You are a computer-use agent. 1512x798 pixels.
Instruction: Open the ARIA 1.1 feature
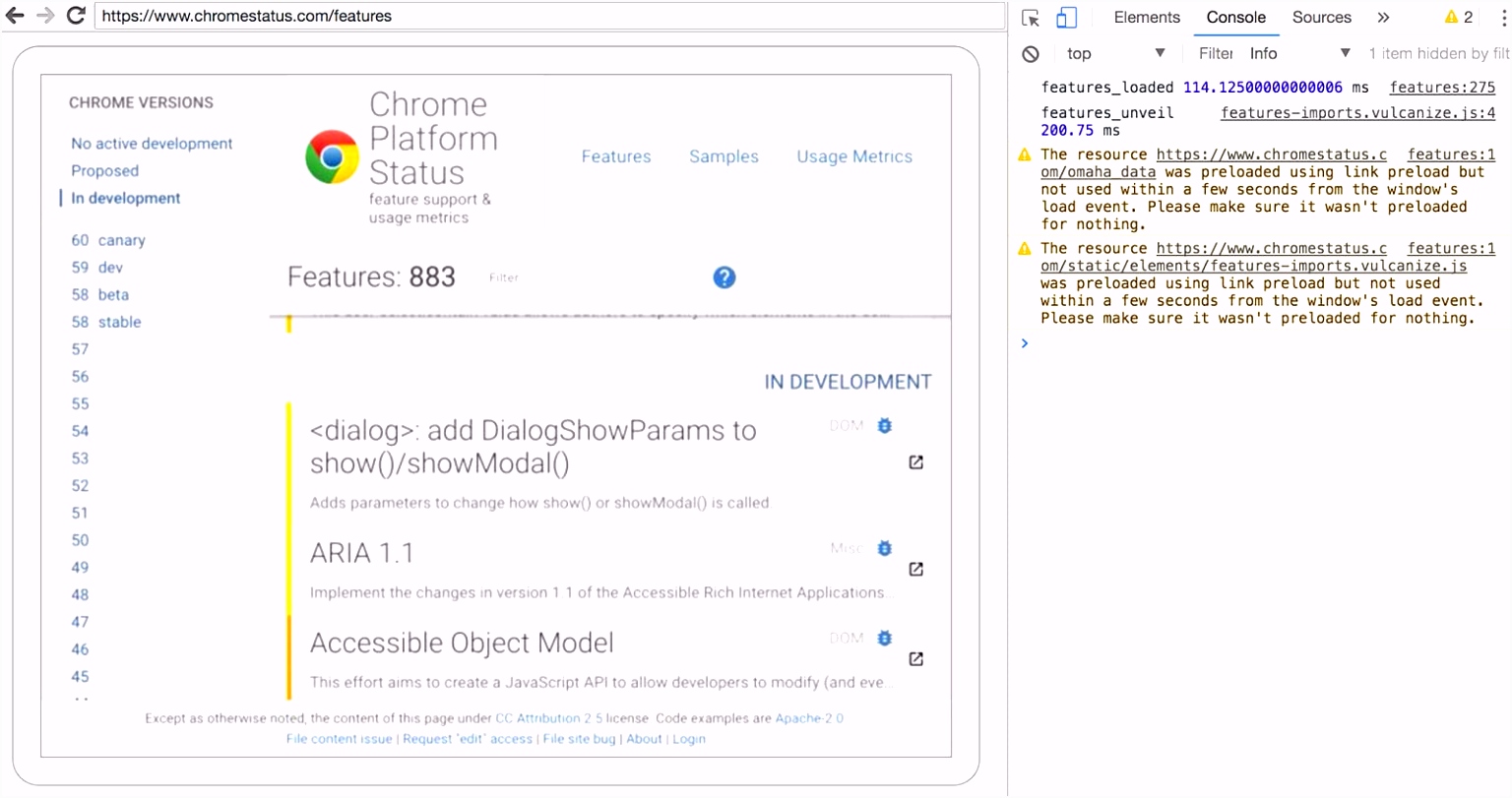click(361, 554)
